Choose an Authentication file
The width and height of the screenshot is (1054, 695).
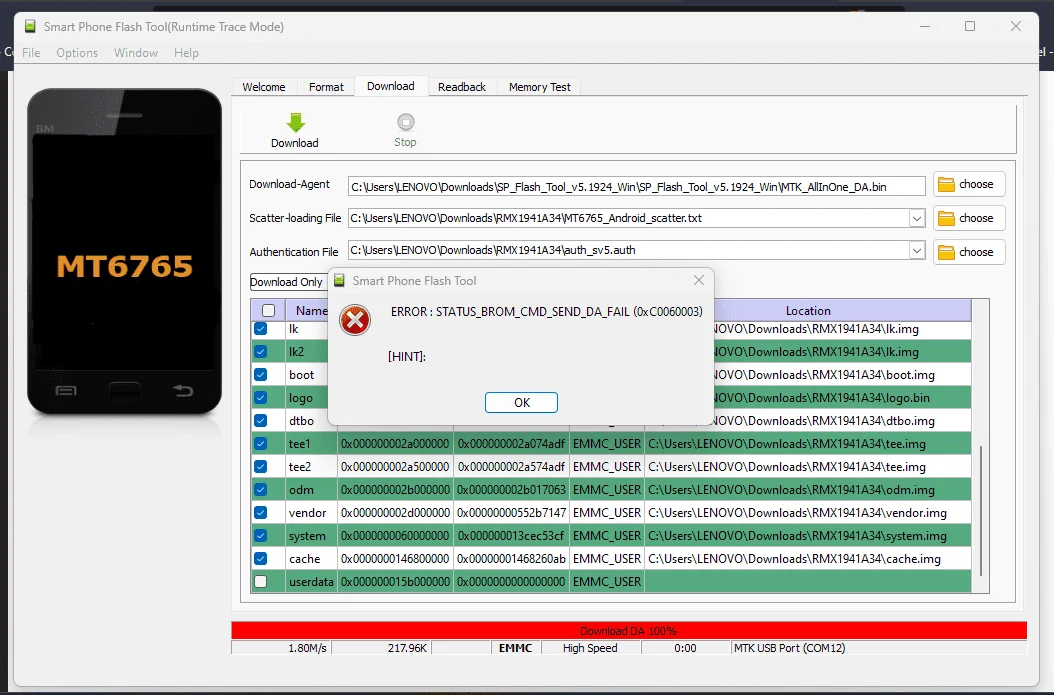[x=969, y=252]
